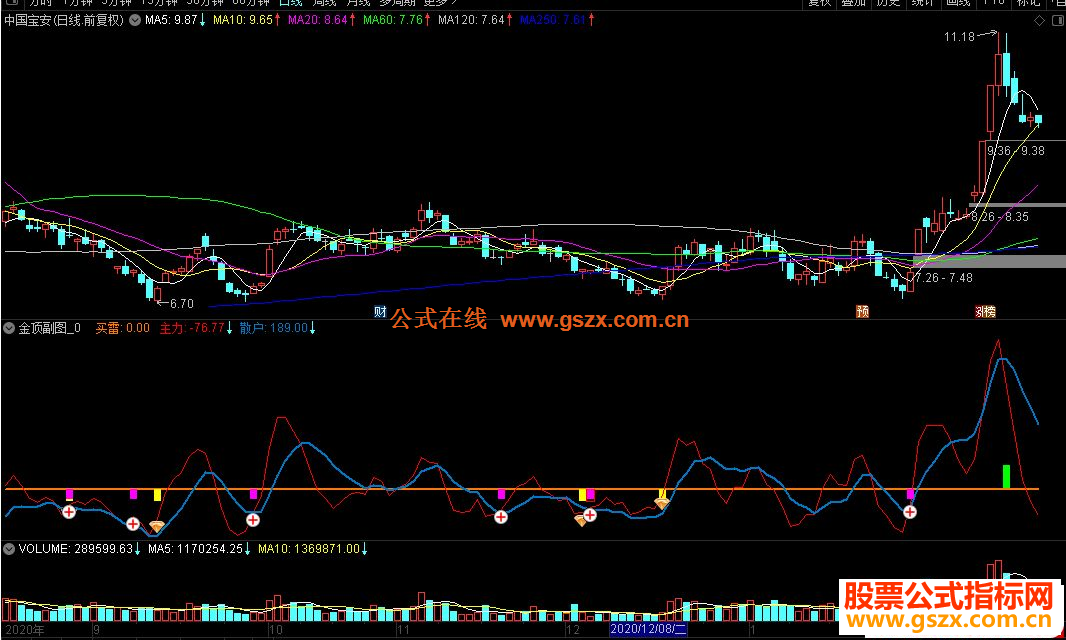Click the MA250: 7.61 indicator label

(x=553, y=20)
